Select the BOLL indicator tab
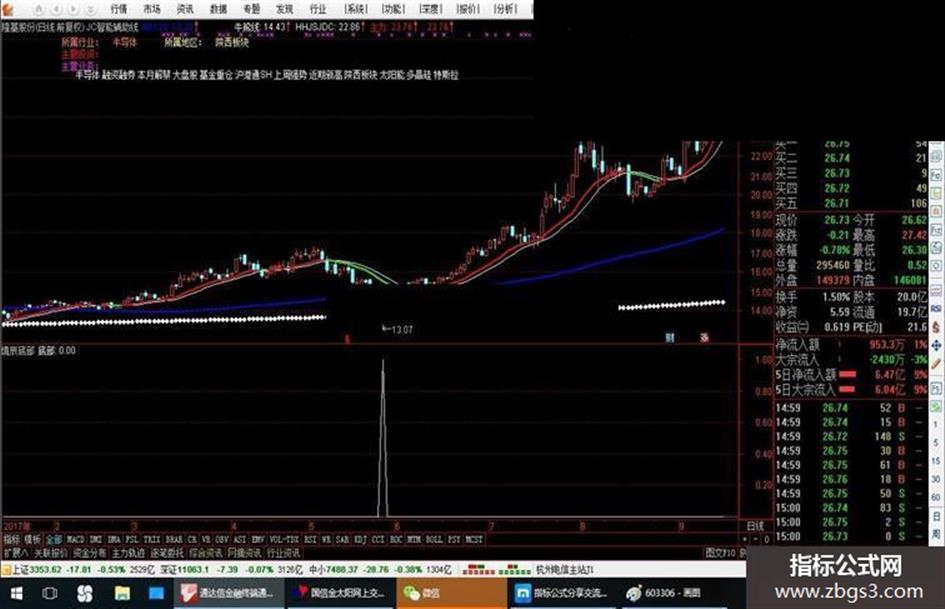The image size is (945, 609). point(435,540)
